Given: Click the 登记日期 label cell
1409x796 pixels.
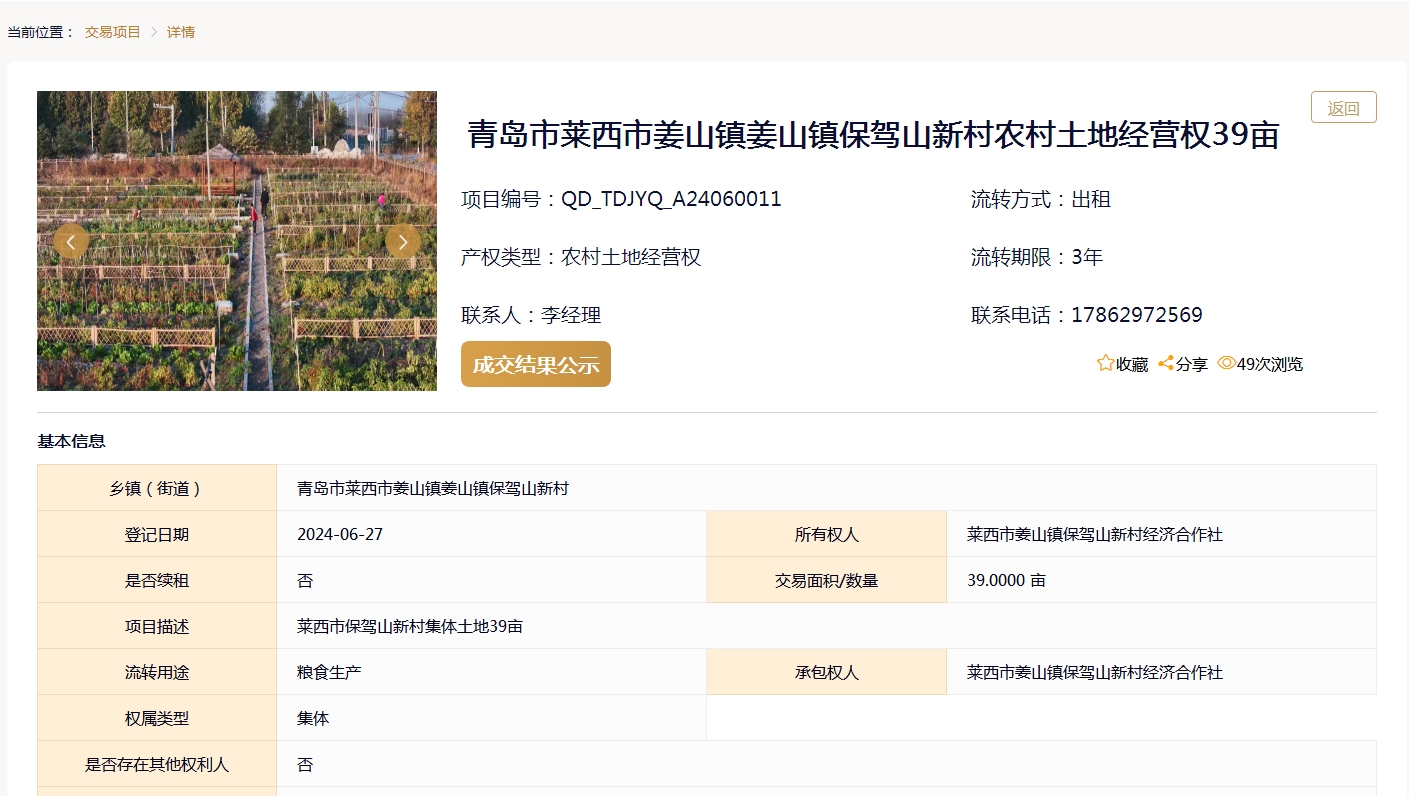Looking at the screenshot, I should 157,534.
